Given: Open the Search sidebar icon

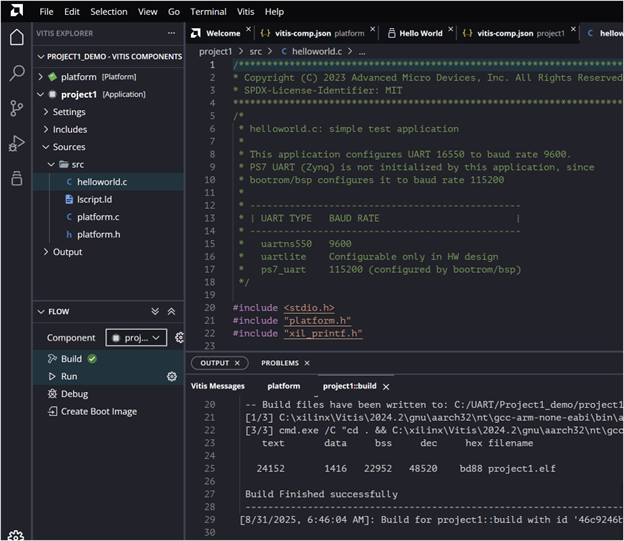Looking at the screenshot, I should pyautogui.click(x=16, y=73).
